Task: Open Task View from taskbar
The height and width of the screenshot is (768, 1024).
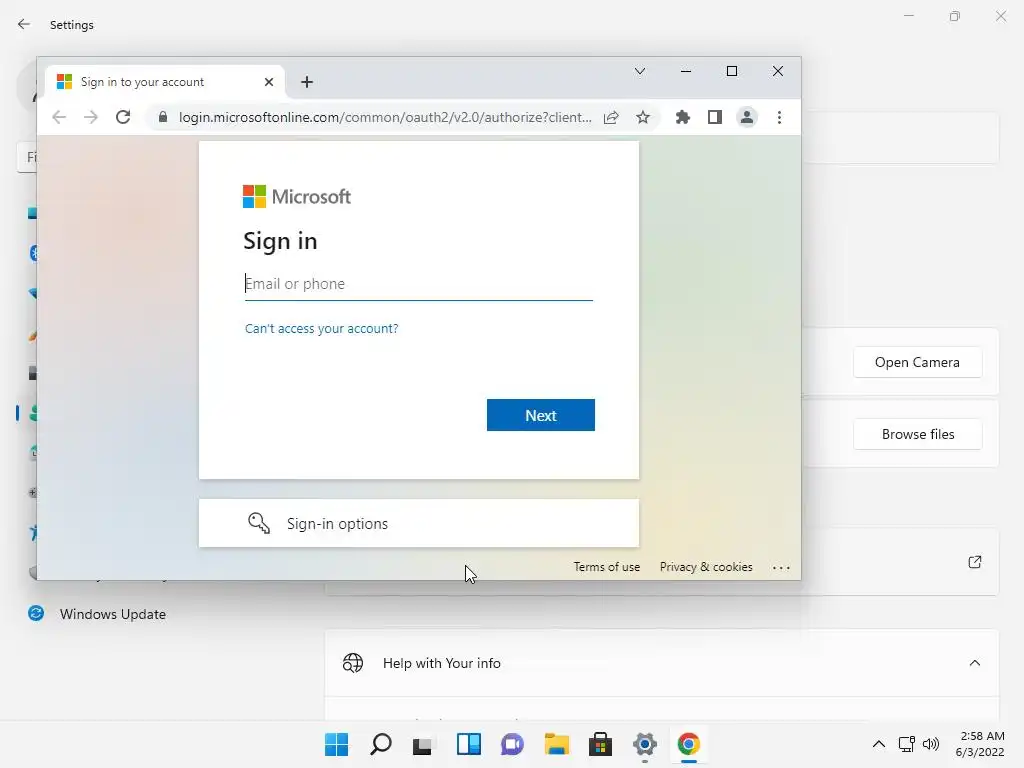Action: 423,744
